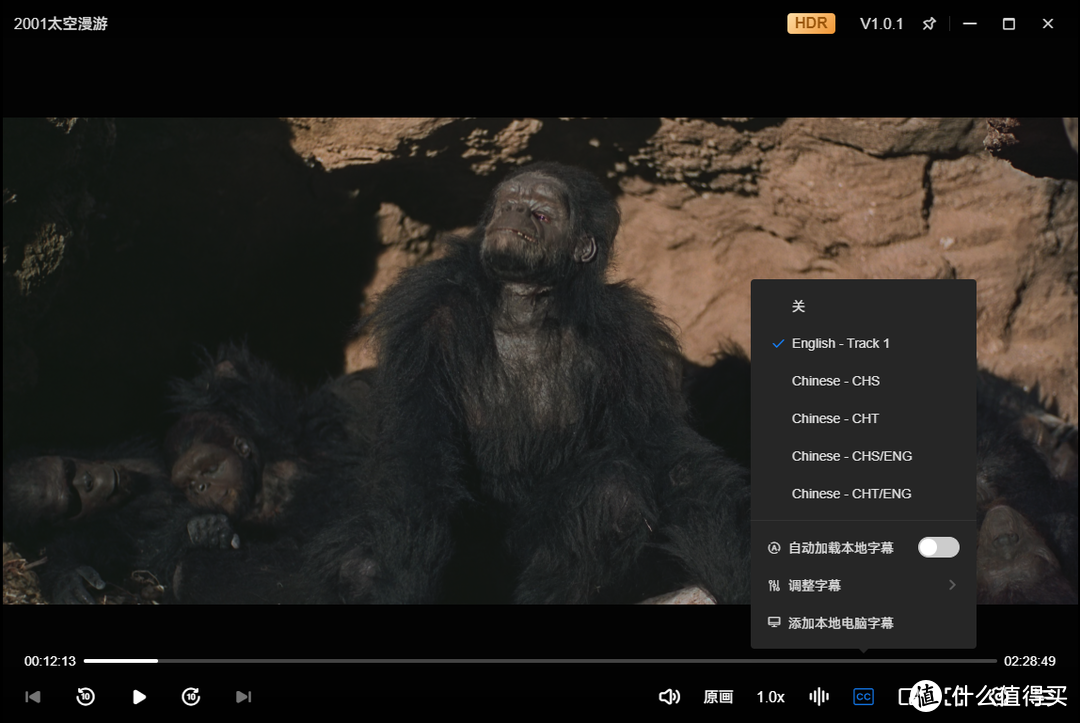Rewind 10 seconds
Viewport: 1080px width, 723px height.
coord(86,697)
